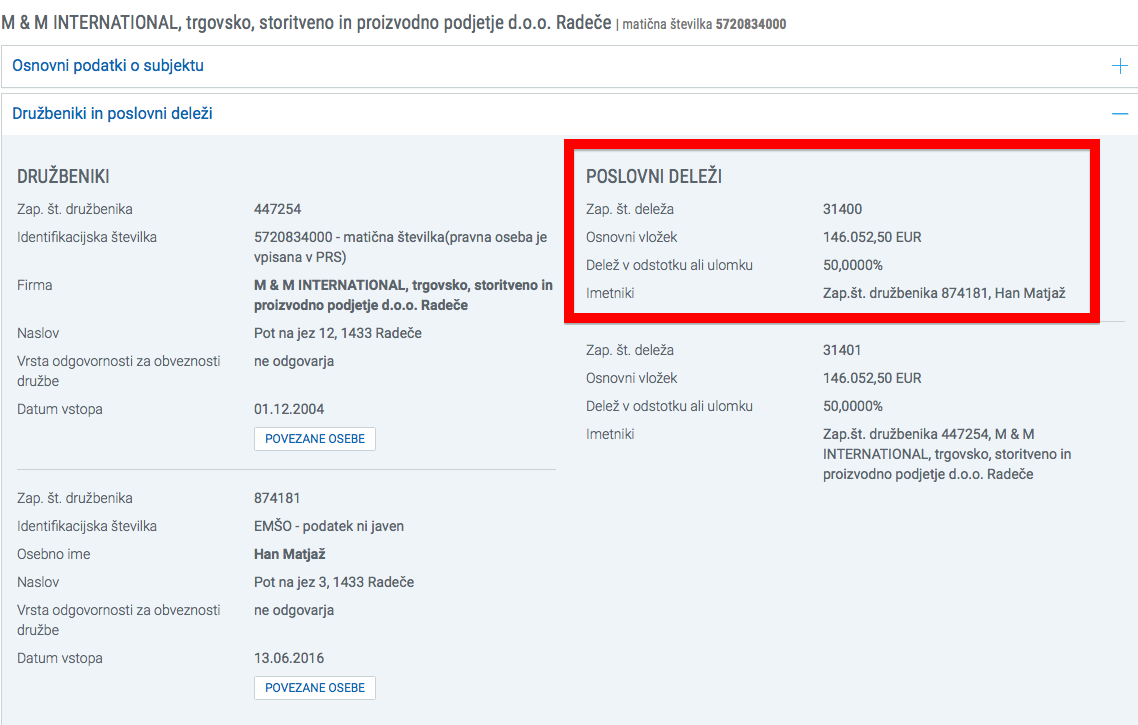The height and width of the screenshot is (725, 1138).
Task: Click entry date 01.12.2004
Action: click(289, 409)
